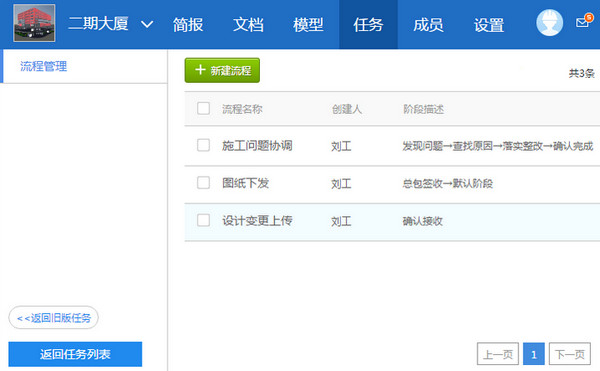
Task: Click the 返回任务列表 button
Action: point(75,354)
